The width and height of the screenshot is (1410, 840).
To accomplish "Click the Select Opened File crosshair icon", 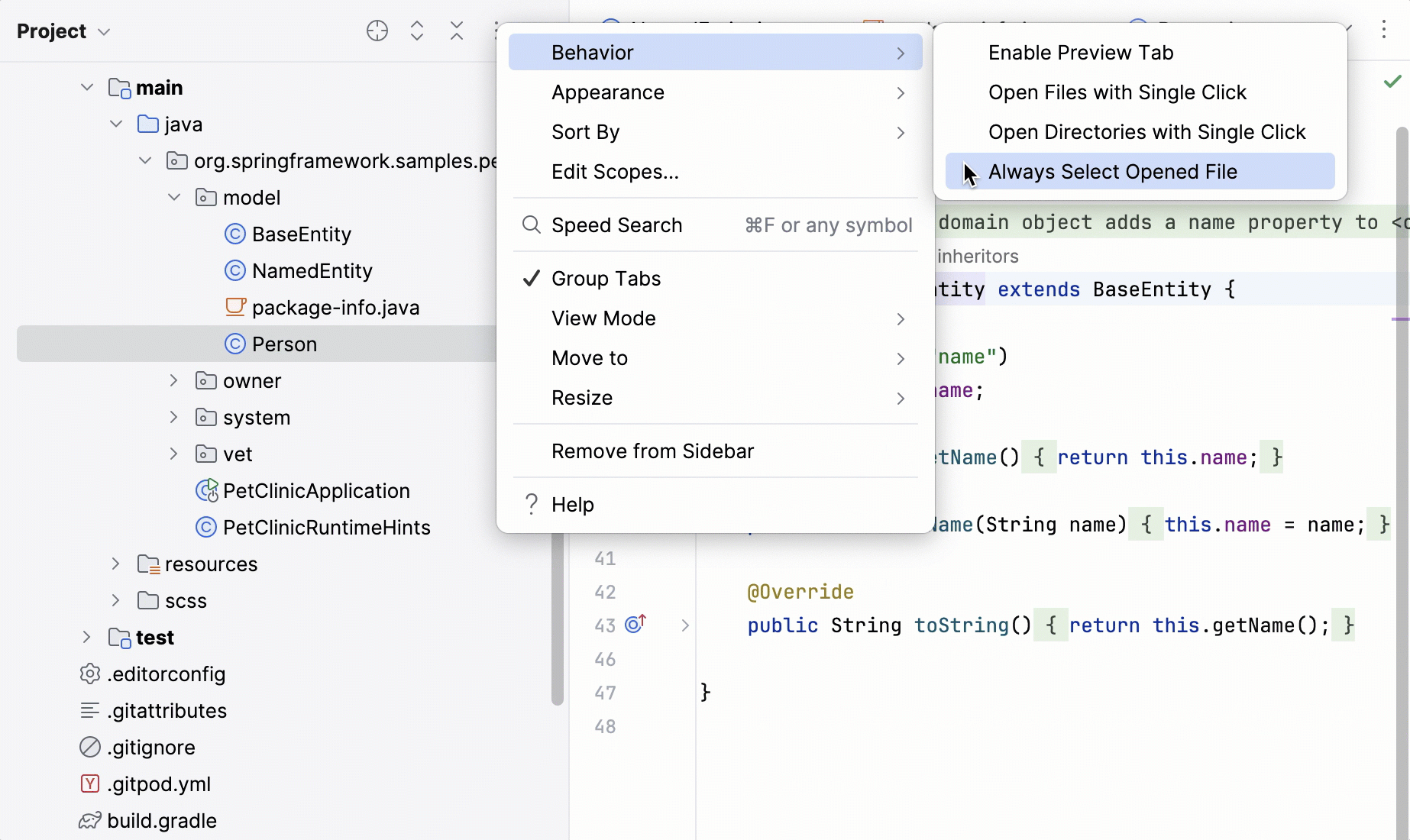I will coord(377,31).
